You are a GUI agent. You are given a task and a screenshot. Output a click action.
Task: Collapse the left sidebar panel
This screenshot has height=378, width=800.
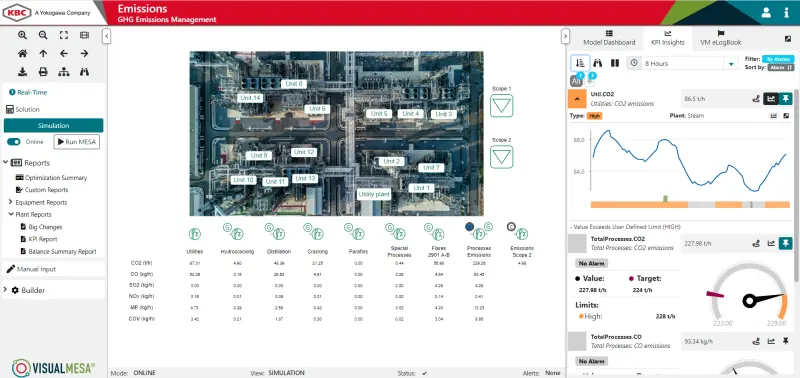point(106,36)
